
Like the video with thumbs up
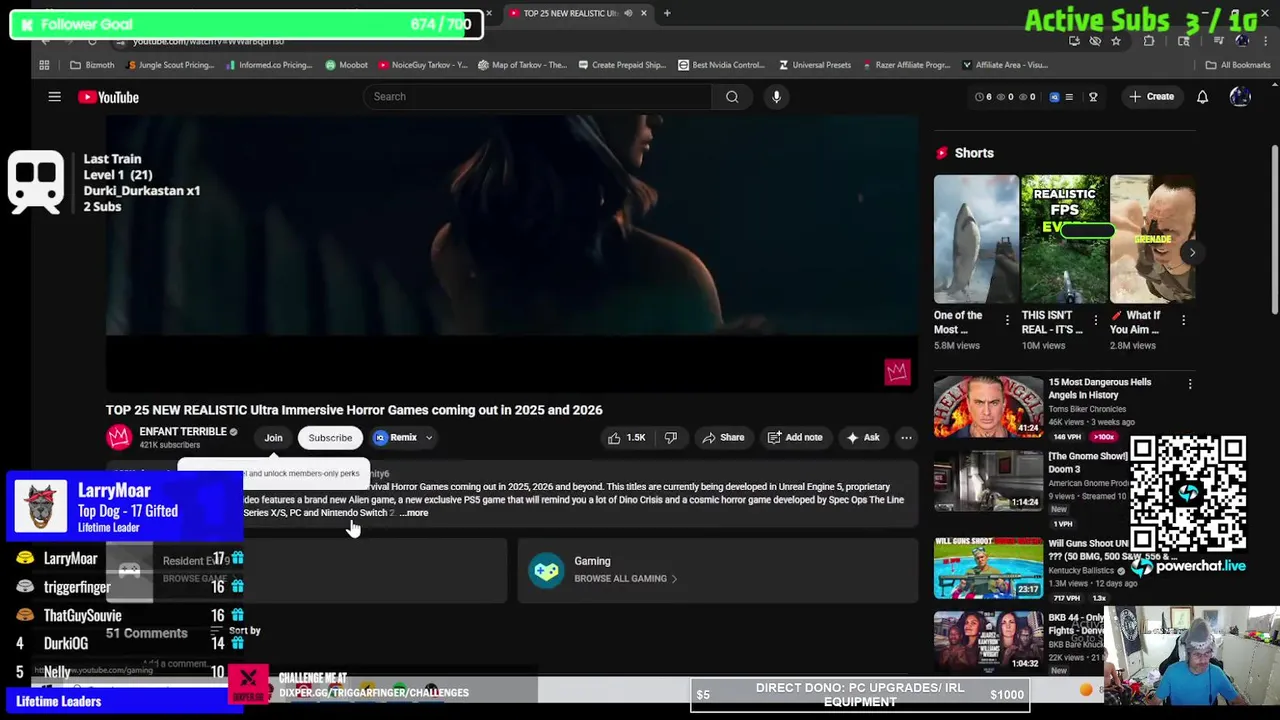pyautogui.click(x=627, y=438)
